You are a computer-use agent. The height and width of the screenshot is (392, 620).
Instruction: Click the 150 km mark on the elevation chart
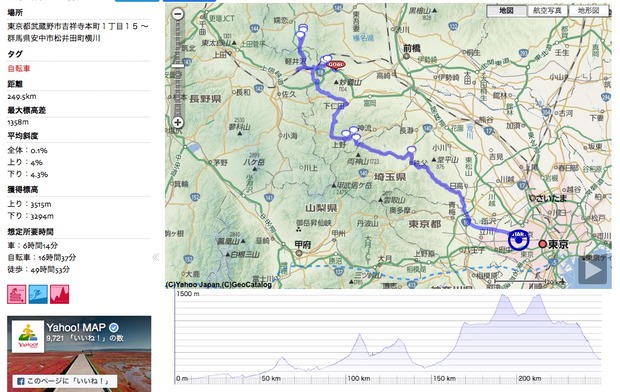(x=444, y=379)
